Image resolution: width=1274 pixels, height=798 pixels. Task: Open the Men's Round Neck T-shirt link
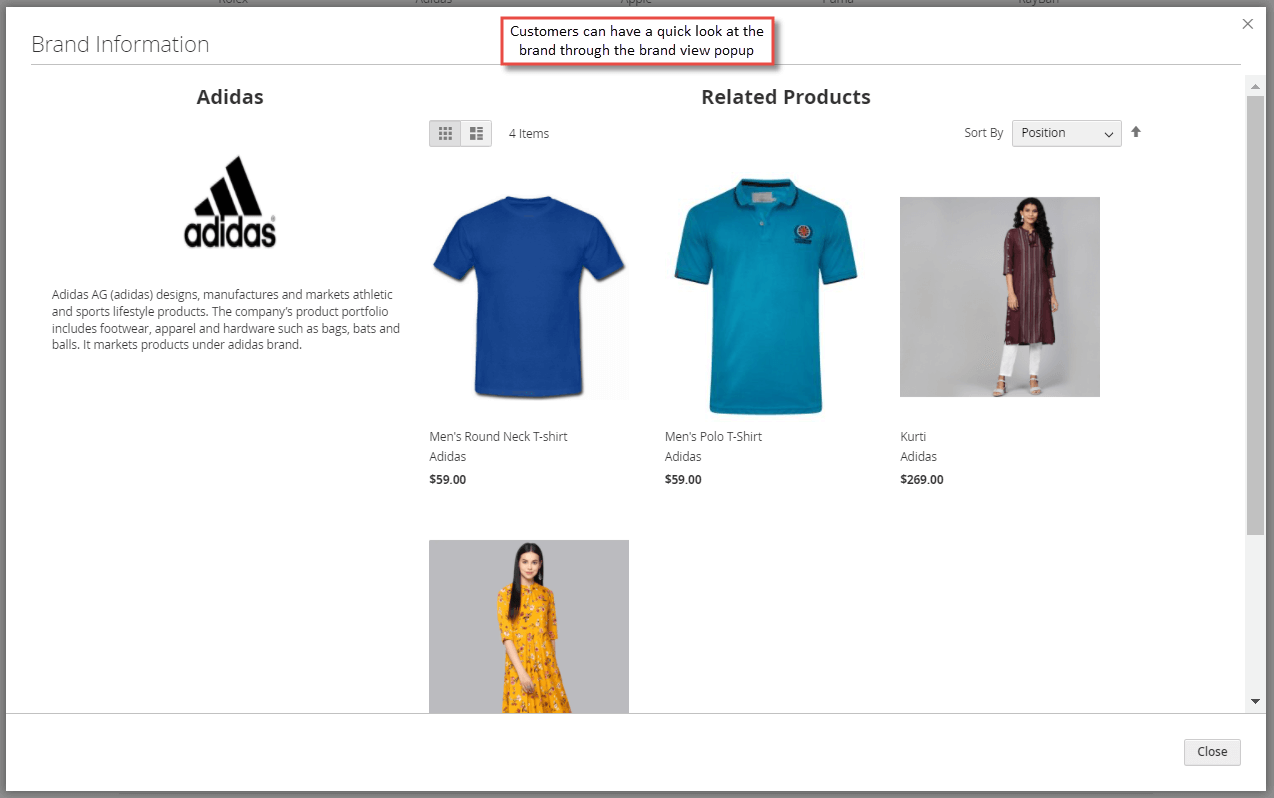[x=498, y=436]
